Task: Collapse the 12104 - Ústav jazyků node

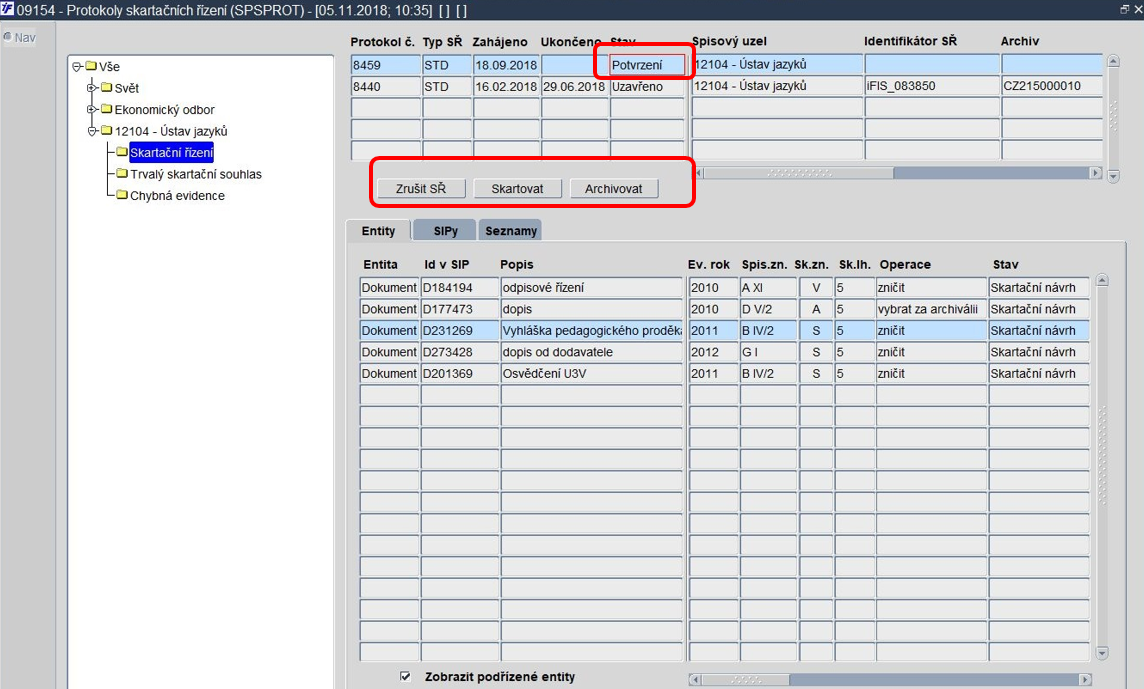Action: 92,131
